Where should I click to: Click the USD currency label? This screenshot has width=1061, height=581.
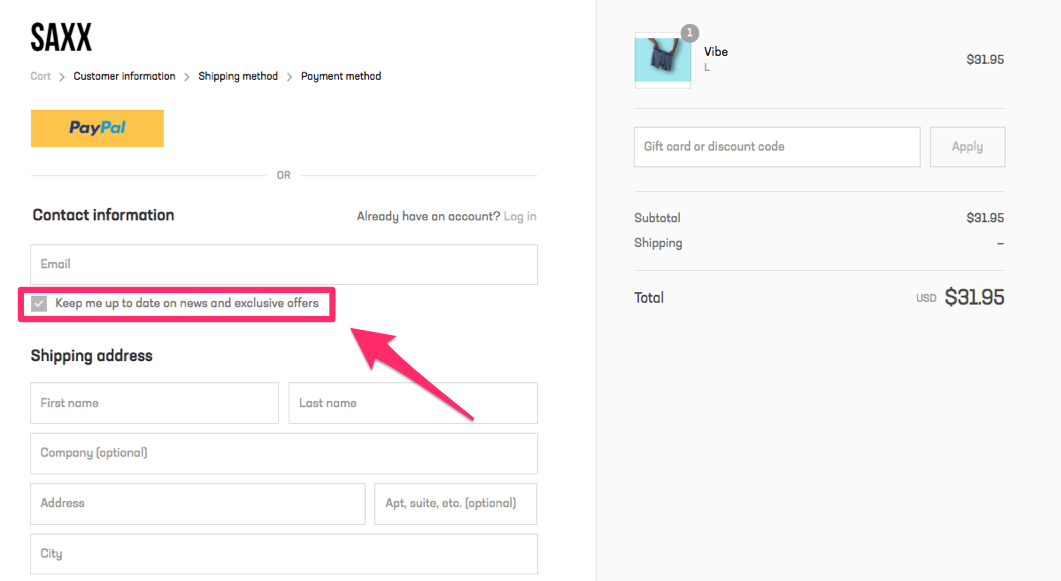(926, 298)
